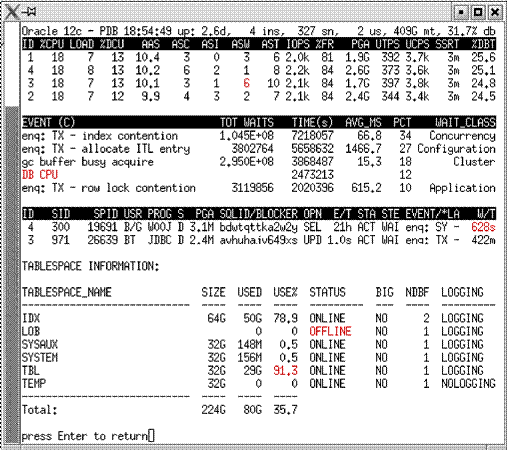The image size is (507, 450).
Task: Click the LOAD column header
Action: click(x=82, y=44)
